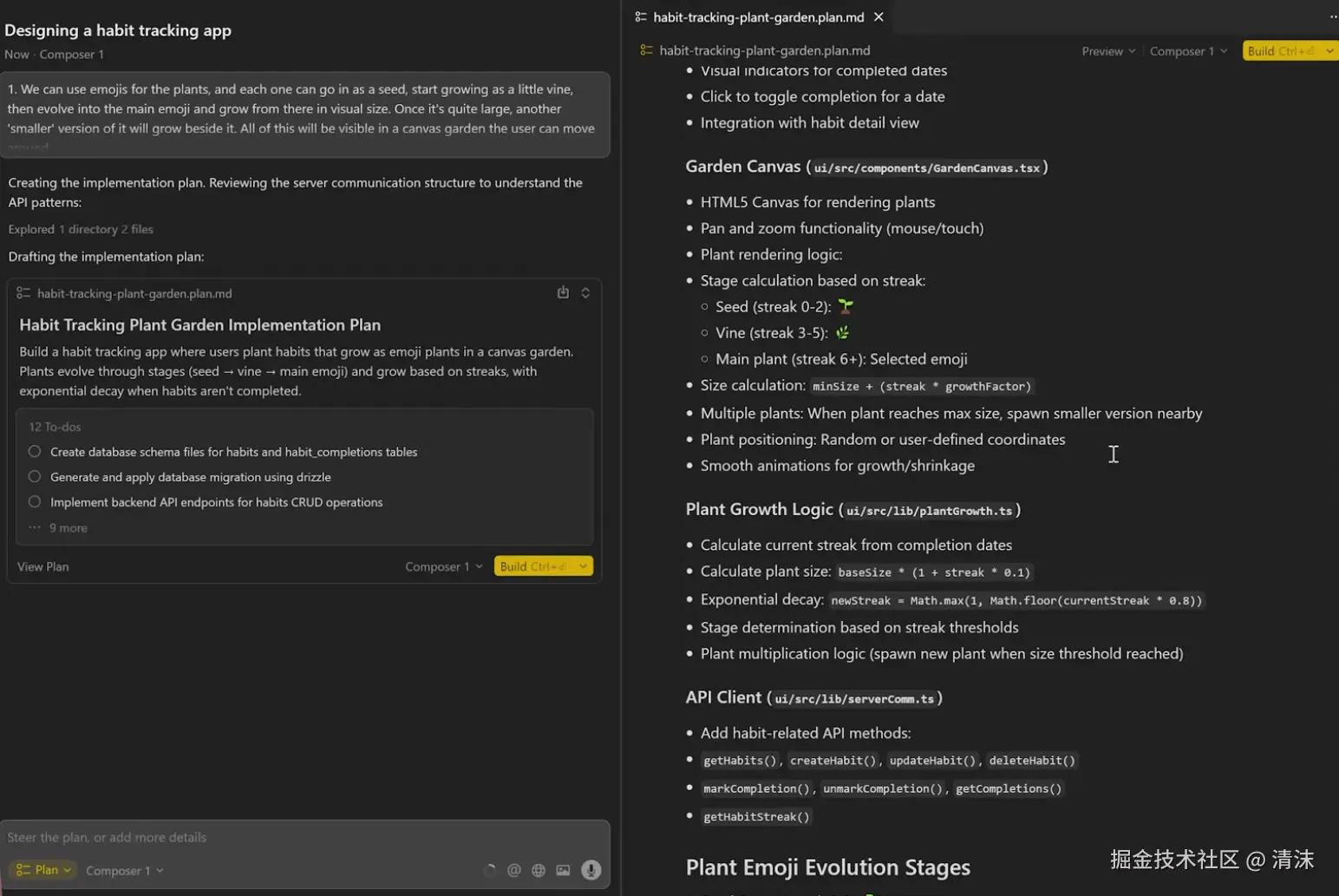The width and height of the screenshot is (1339, 896).
Task: Check the 'Create database schema files' to-do
Action: click(35, 452)
